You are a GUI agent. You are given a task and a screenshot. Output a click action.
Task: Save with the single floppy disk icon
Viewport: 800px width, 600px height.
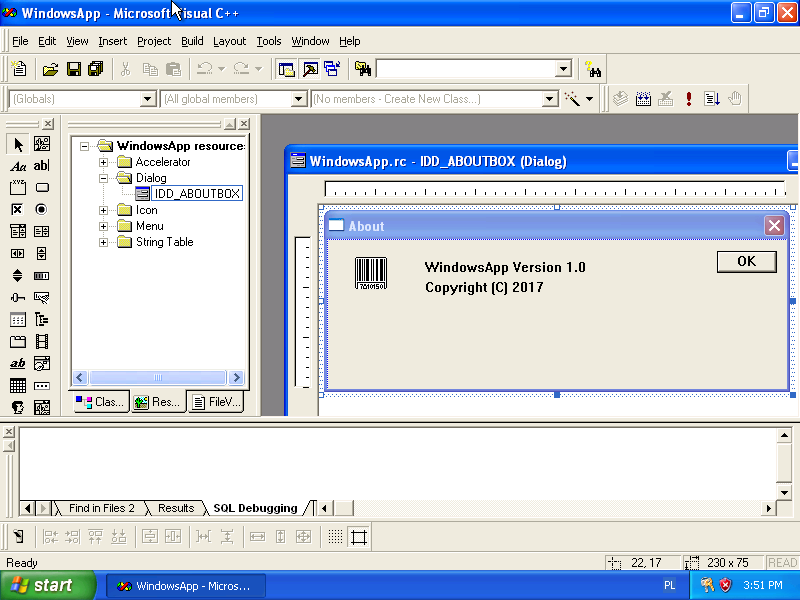tap(74, 69)
